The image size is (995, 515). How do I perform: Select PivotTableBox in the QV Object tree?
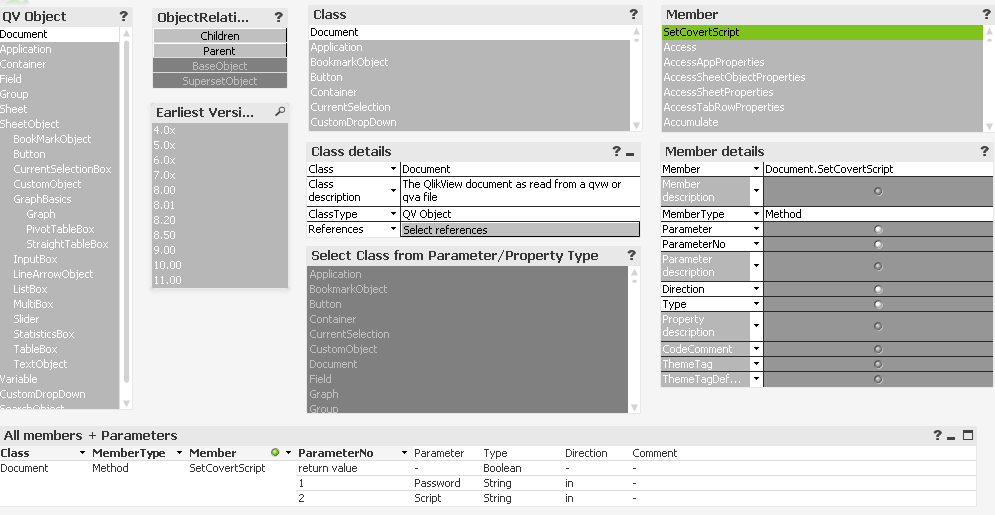(x=60, y=229)
